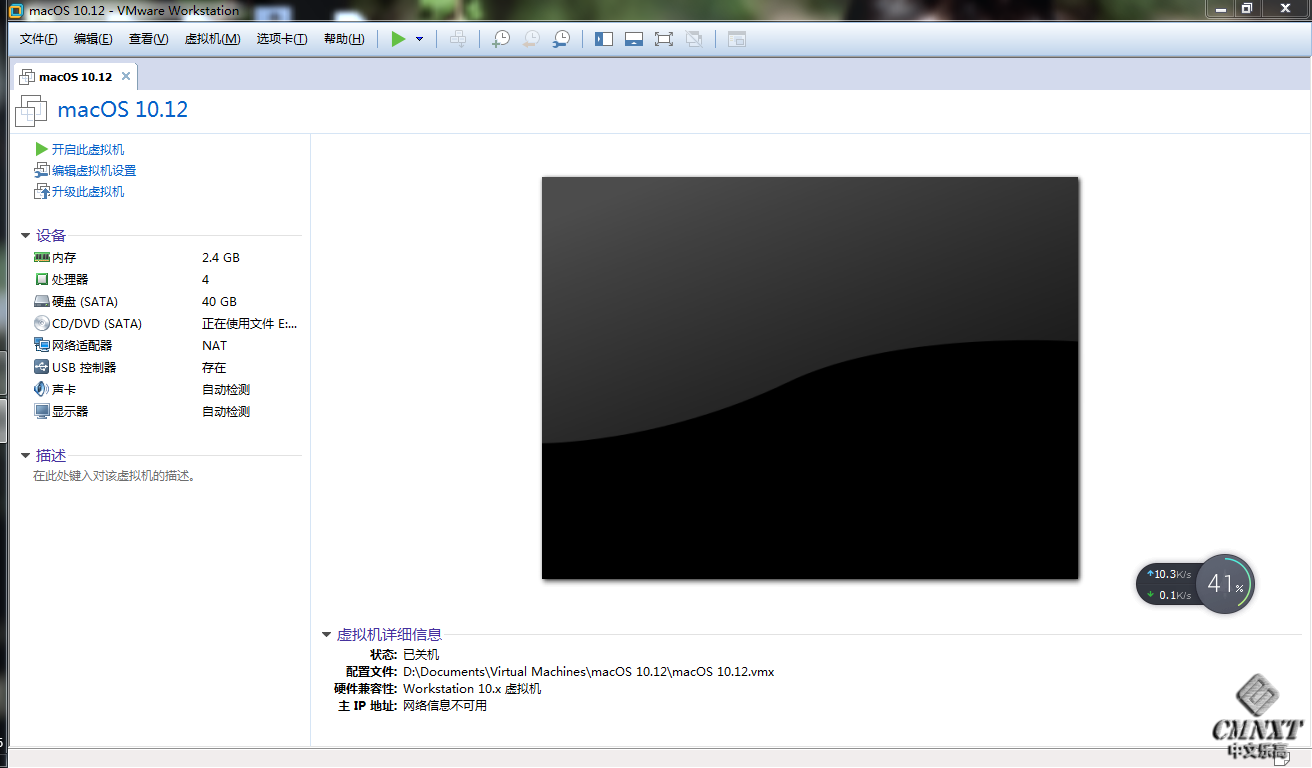This screenshot has width=1312, height=768.
Task: Close the macOS 10.12 tab
Action: (x=126, y=76)
